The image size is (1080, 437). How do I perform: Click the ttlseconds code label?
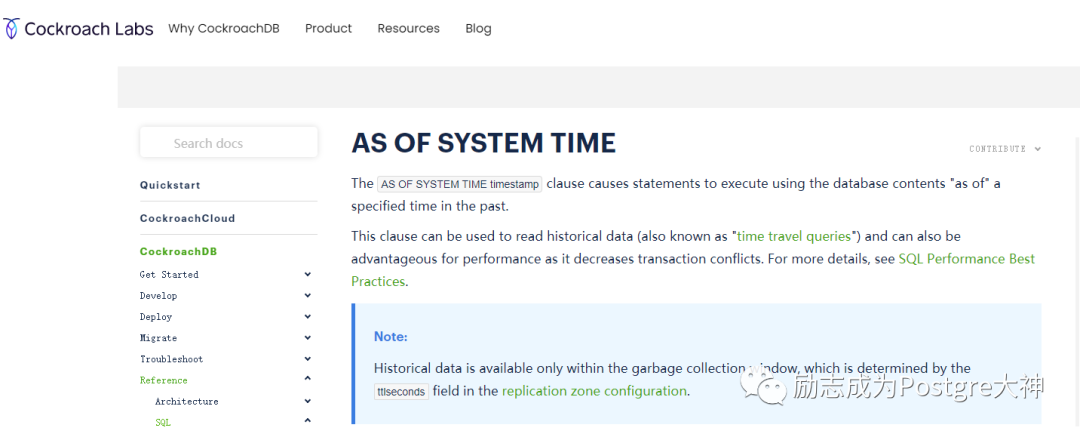pos(402,392)
